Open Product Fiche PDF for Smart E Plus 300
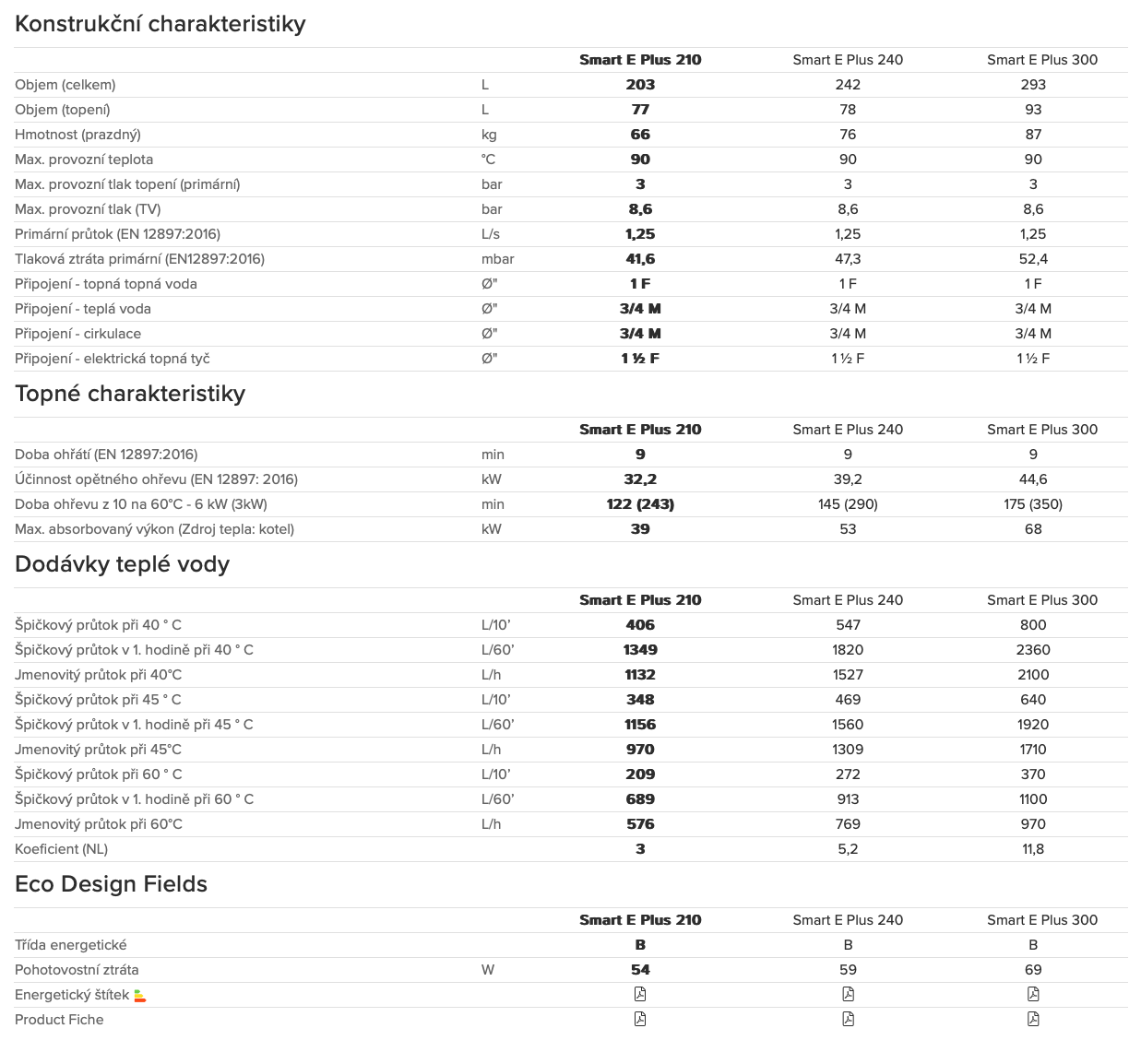Viewport: 1141px width, 1064px height. point(1033,1019)
